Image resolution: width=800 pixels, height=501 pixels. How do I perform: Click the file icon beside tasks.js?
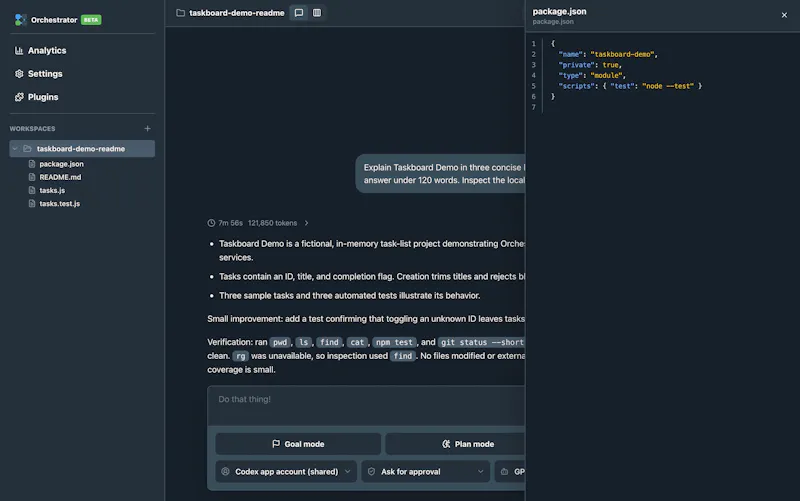(32, 190)
